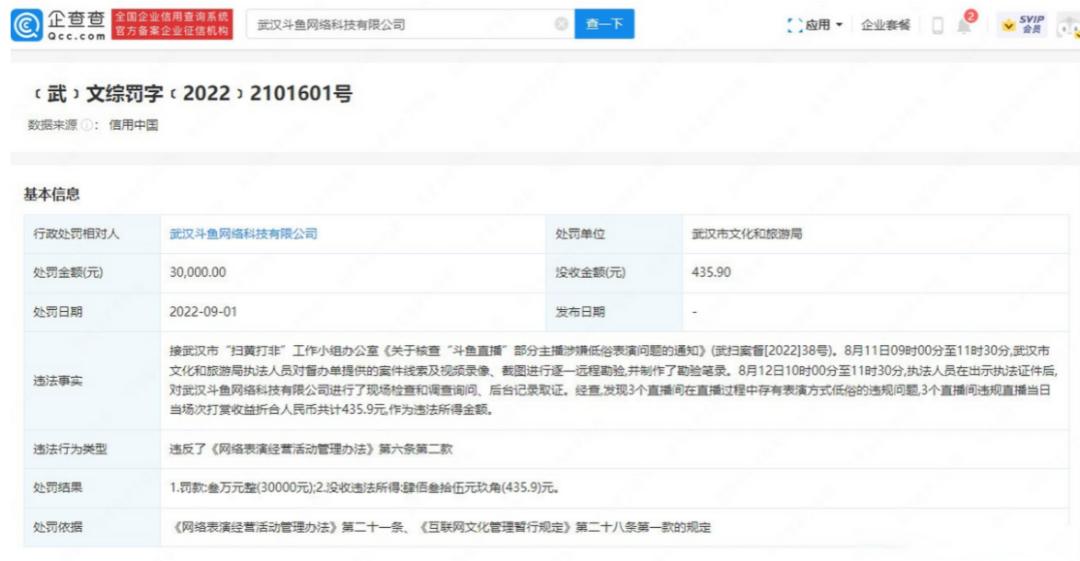Image resolution: width=1080 pixels, height=561 pixels.
Task: Click the 处罚单位 label cell
Action: click(x=614, y=234)
